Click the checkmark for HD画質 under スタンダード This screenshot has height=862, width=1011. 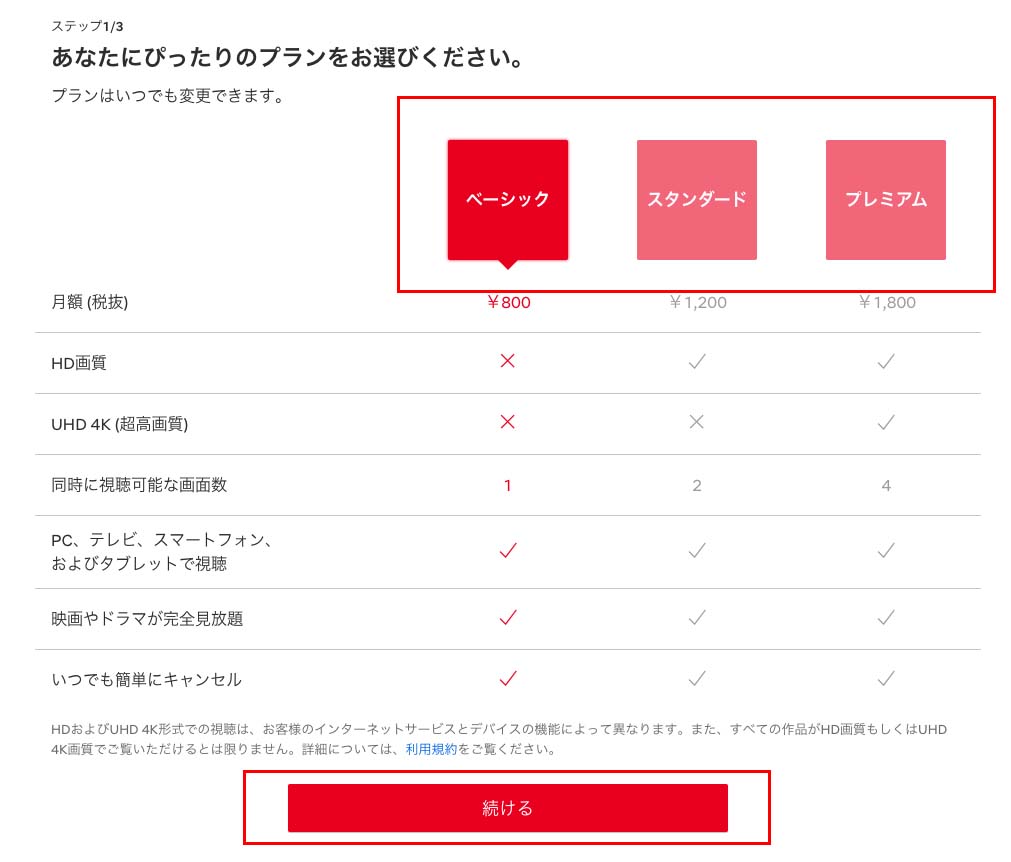tap(696, 360)
